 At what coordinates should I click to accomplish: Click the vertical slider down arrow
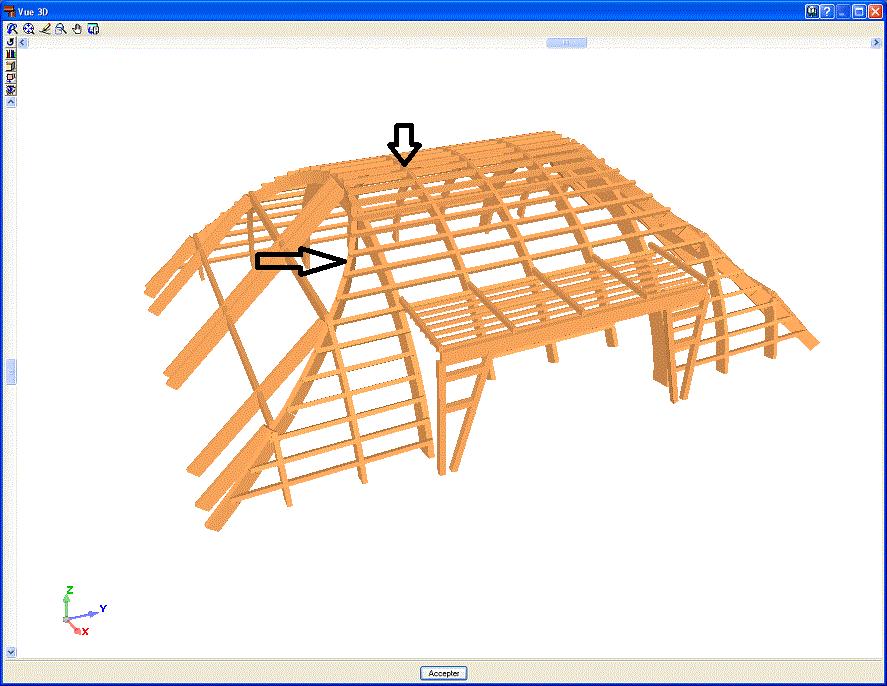(11, 652)
